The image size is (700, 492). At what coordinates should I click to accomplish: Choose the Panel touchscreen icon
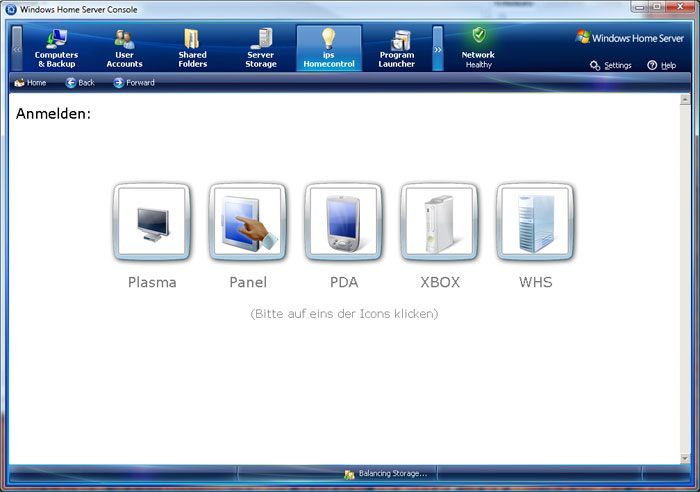tap(248, 221)
